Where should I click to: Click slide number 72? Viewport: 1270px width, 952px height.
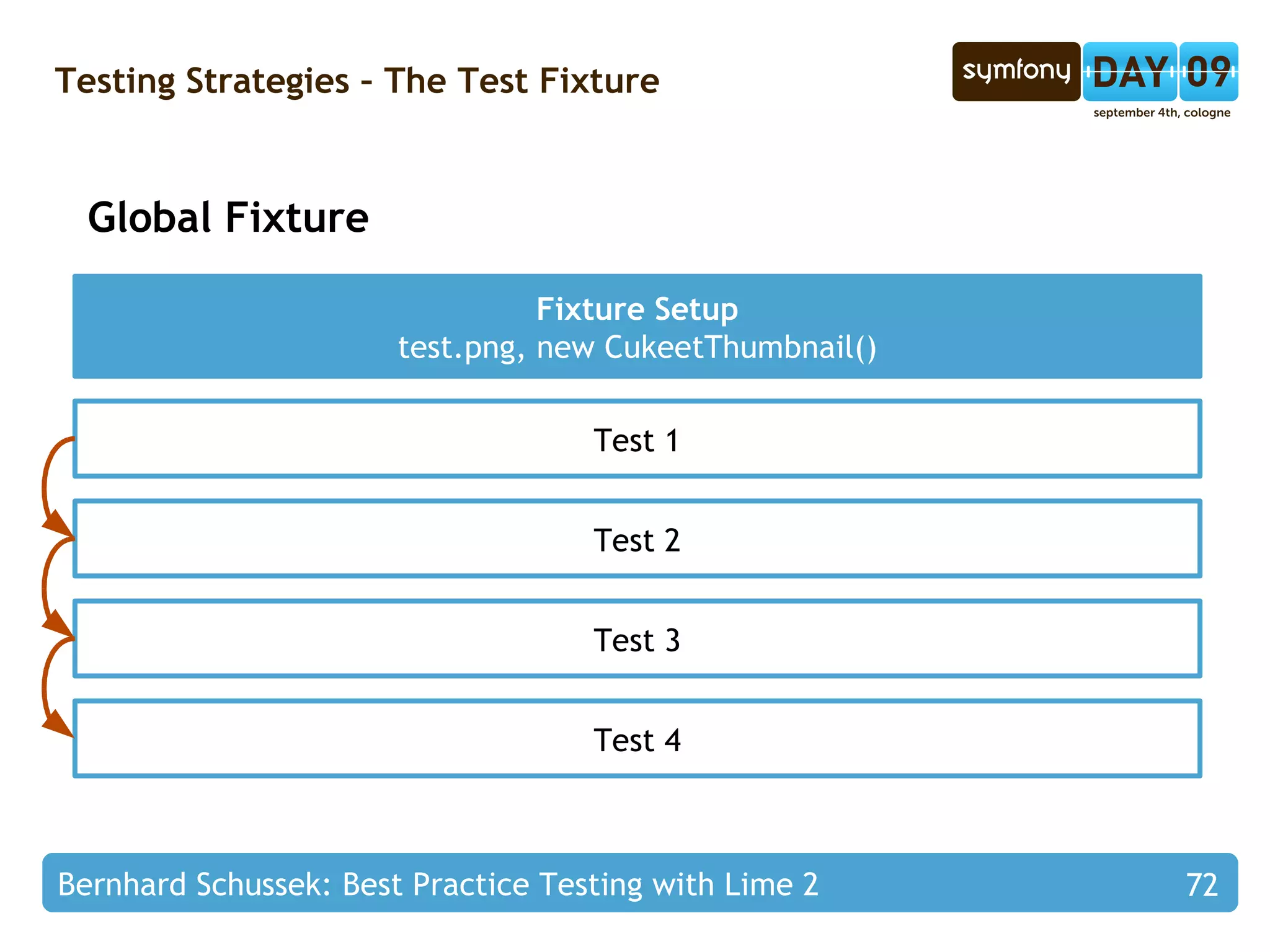click(1201, 884)
